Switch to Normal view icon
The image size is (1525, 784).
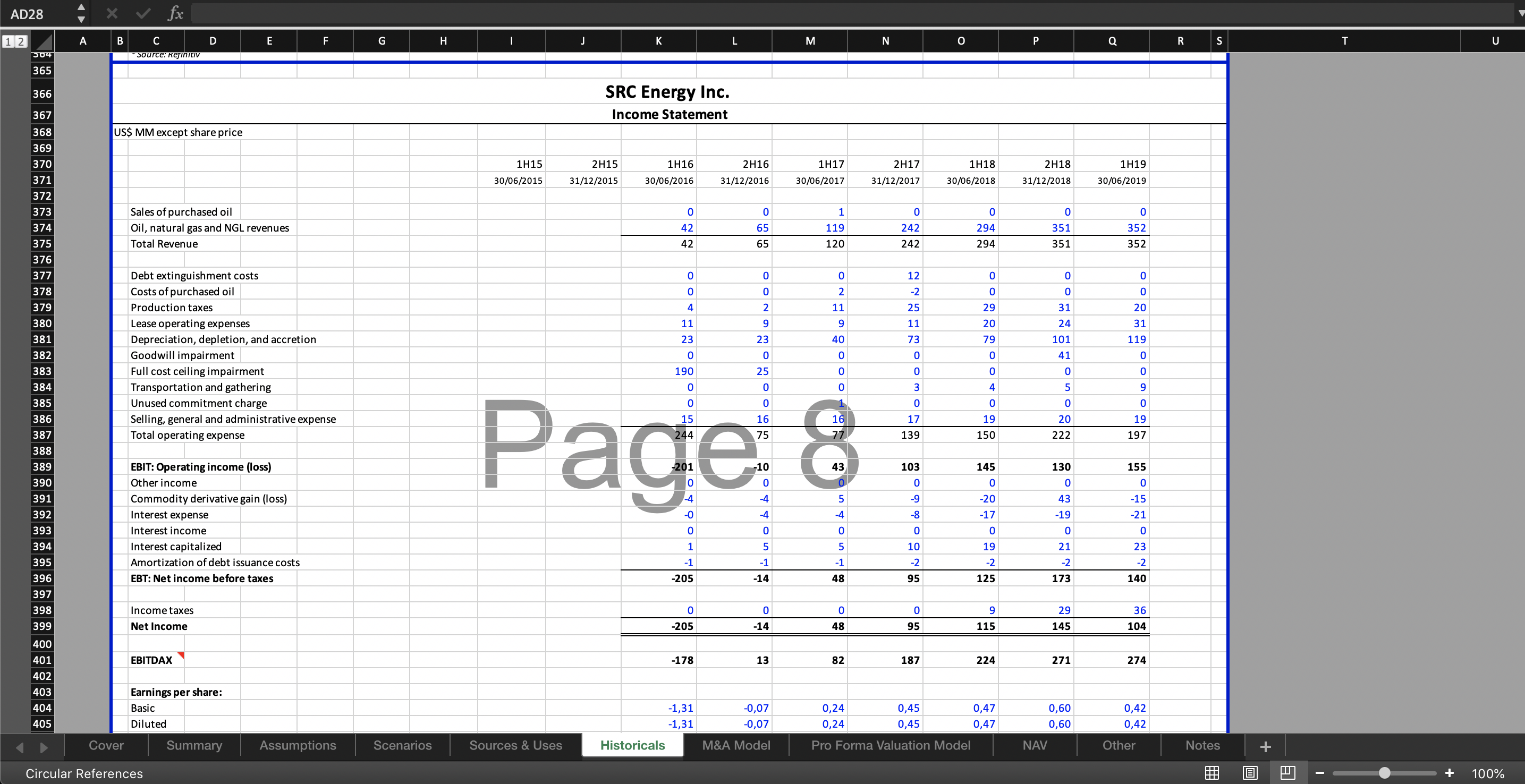(x=1212, y=773)
